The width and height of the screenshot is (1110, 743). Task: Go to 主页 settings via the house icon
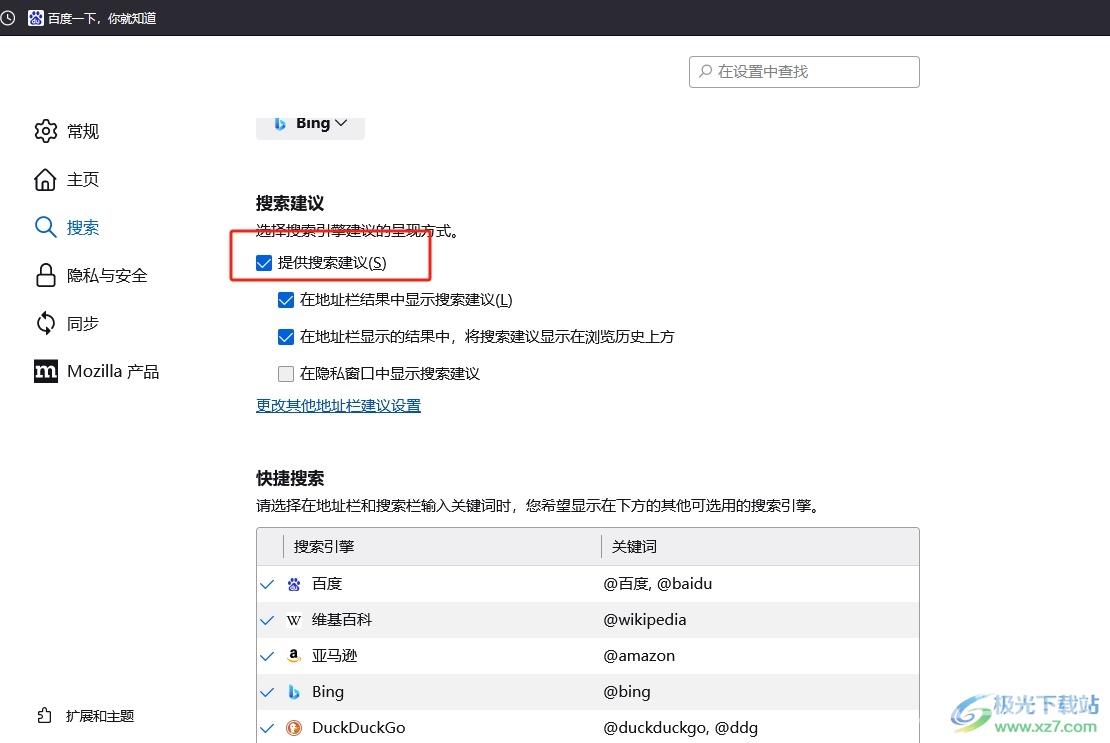click(45, 179)
